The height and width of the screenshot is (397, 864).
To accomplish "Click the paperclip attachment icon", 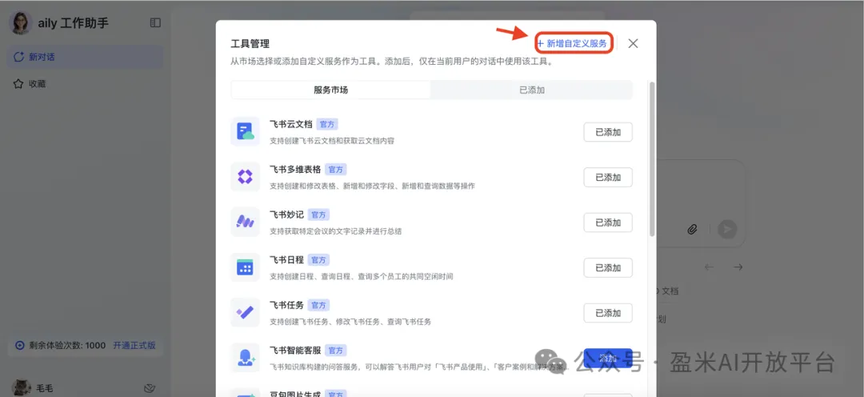I will pos(692,229).
